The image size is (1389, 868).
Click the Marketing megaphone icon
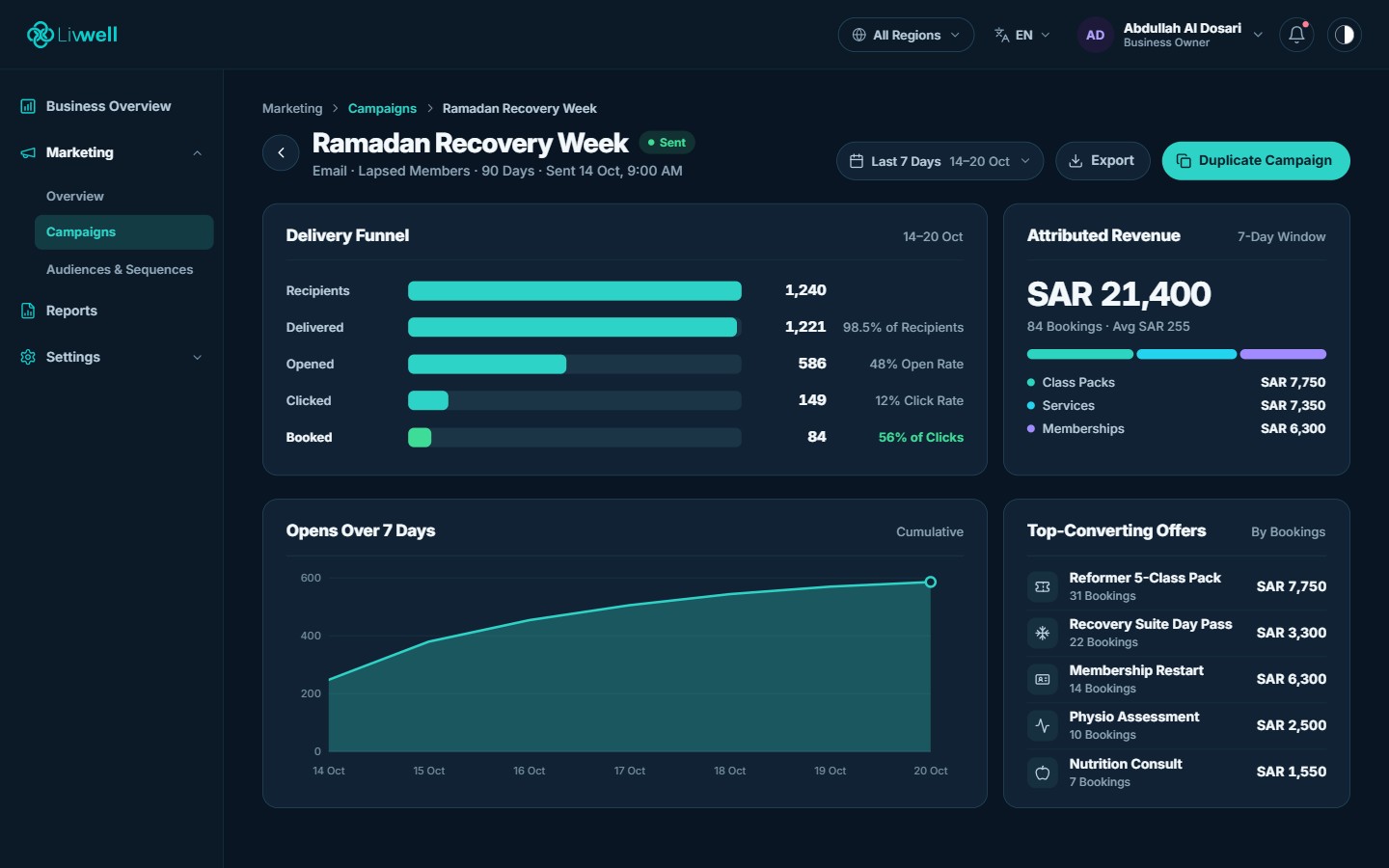click(x=28, y=152)
